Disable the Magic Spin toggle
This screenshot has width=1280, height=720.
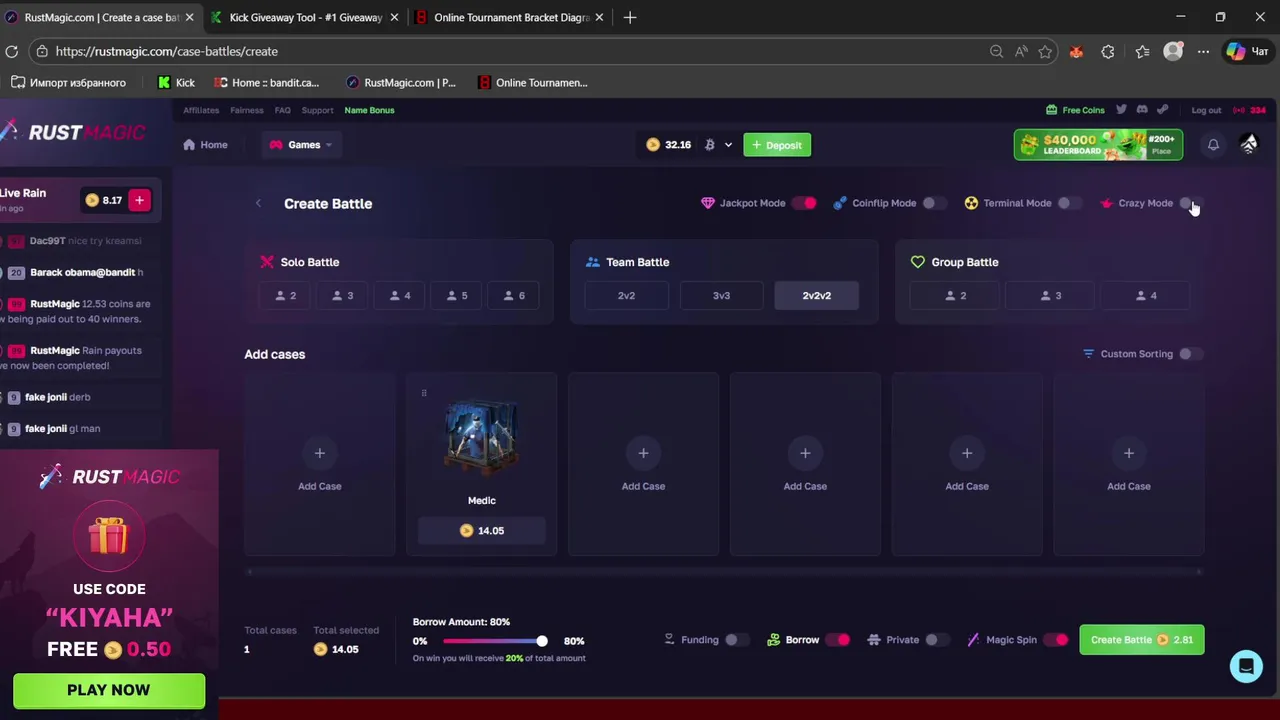pos(1056,640)
